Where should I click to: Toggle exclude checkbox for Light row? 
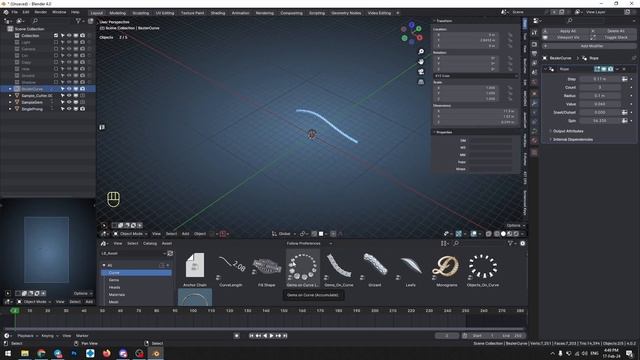tap(56, 42)
